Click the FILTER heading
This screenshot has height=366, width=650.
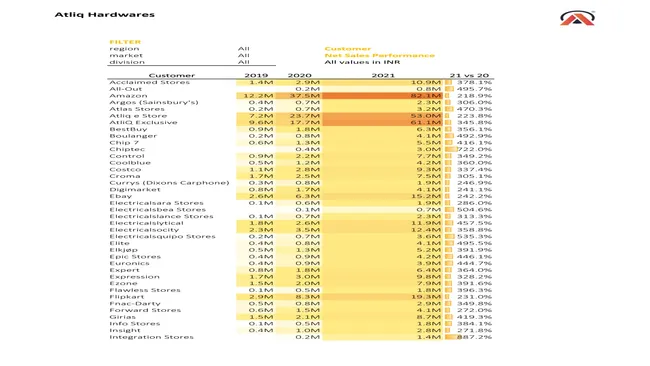(125, 42)
